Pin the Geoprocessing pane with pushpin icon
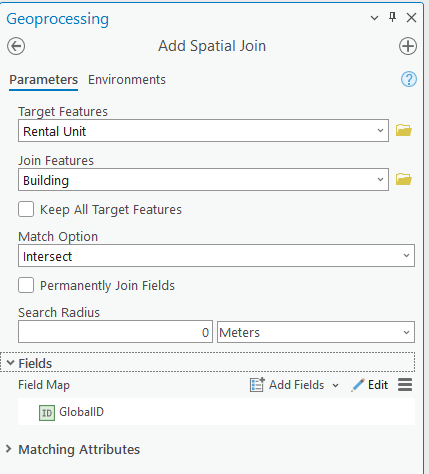 click(393, 17)
